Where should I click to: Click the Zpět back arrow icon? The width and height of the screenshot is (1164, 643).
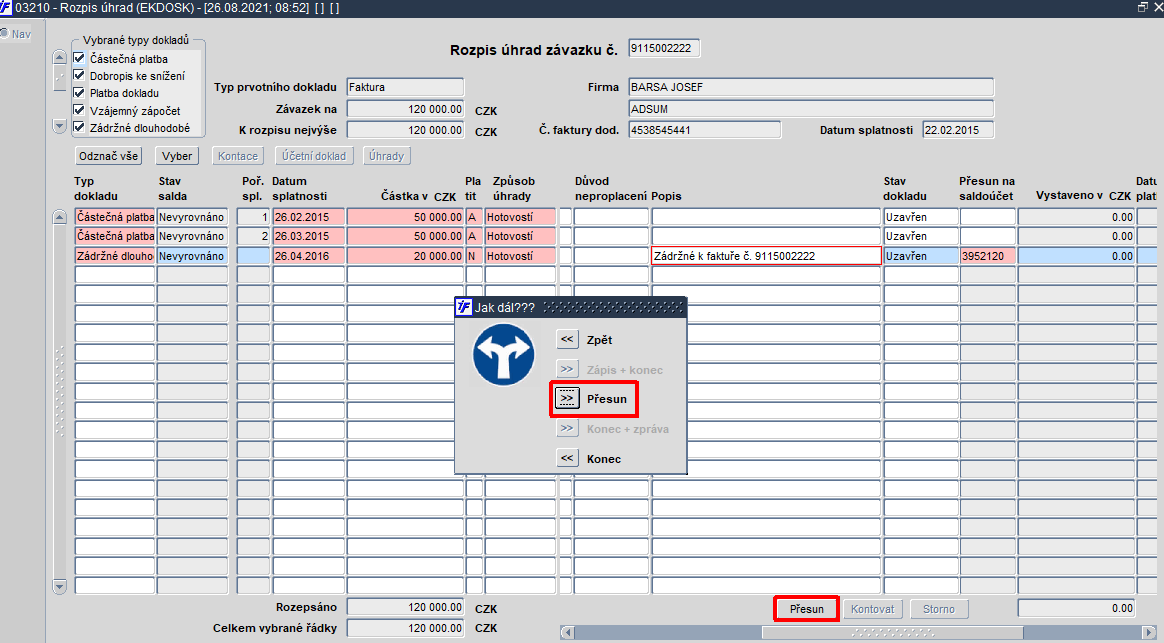[x=567, y=339]
